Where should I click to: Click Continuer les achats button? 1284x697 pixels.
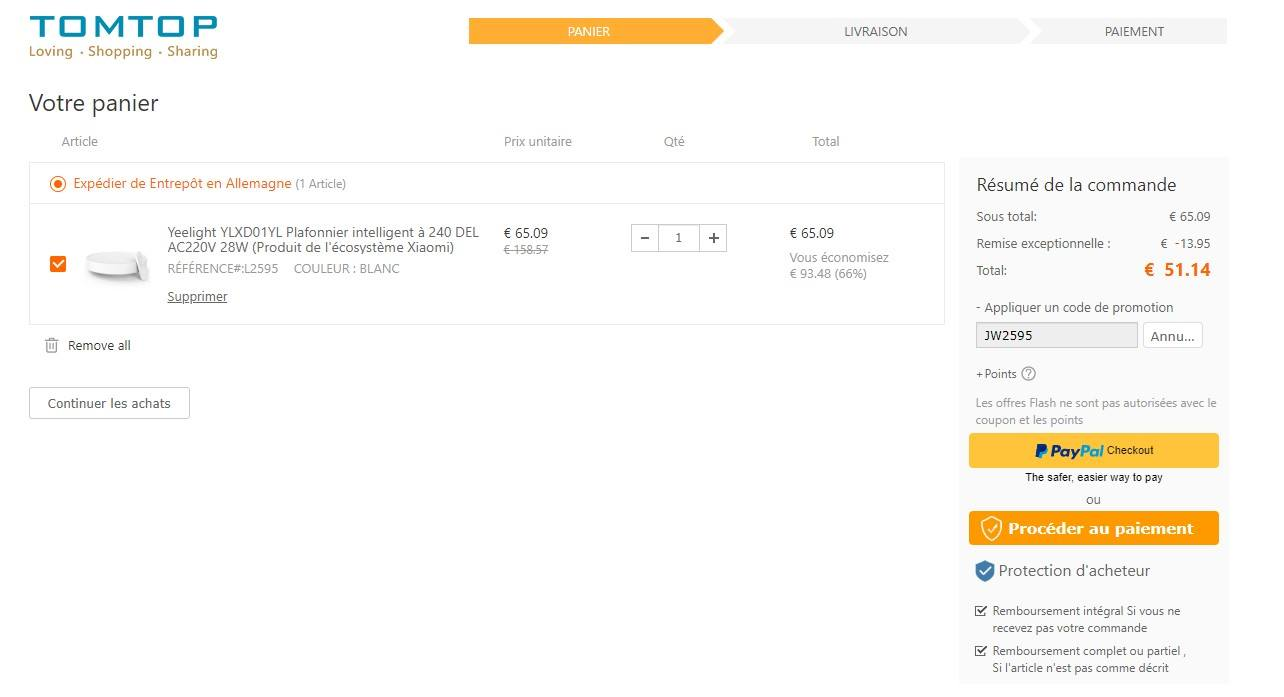pyautogui.click(x=109, y=404)
